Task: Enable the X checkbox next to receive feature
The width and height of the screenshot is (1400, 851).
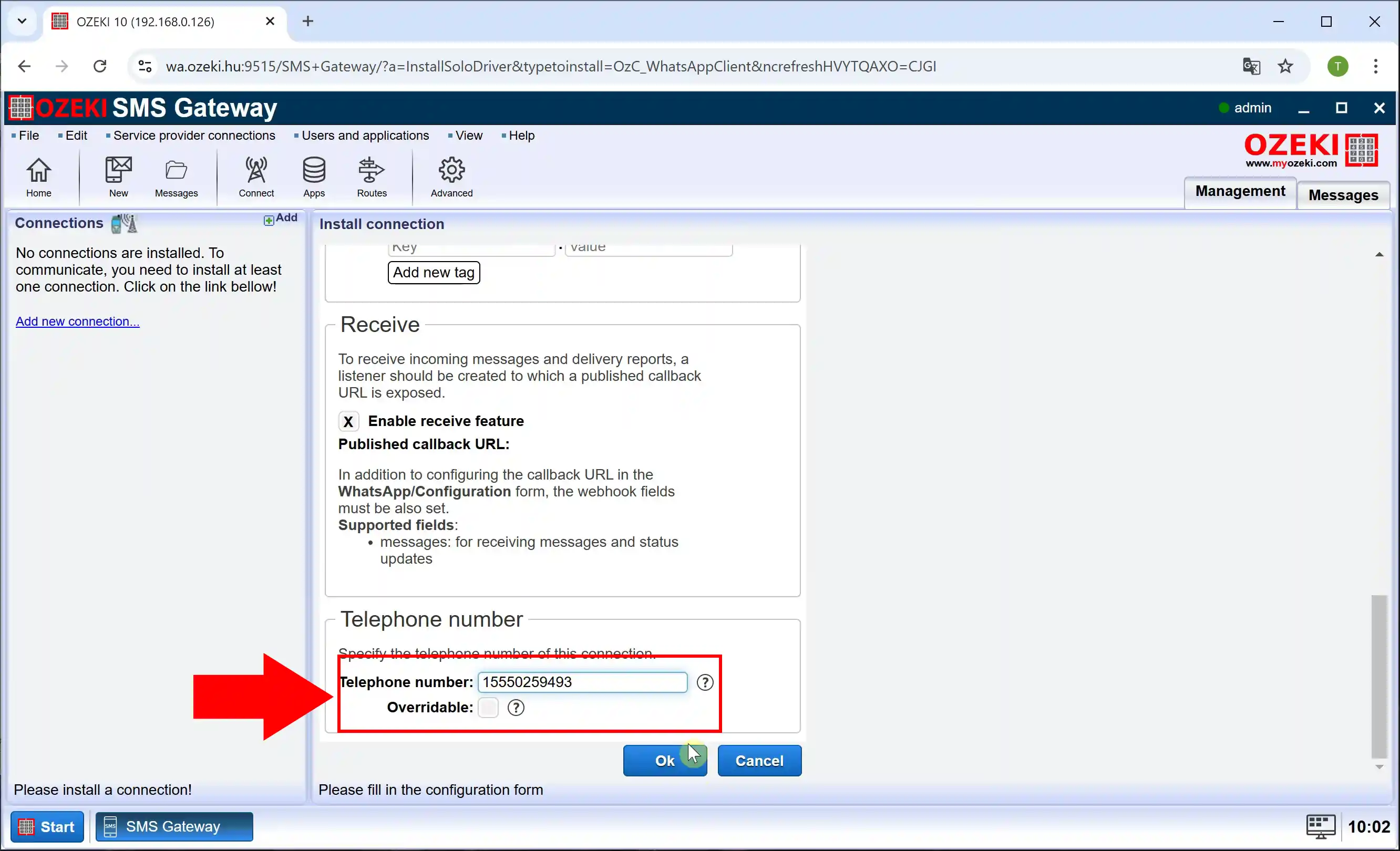Action: 348,421
